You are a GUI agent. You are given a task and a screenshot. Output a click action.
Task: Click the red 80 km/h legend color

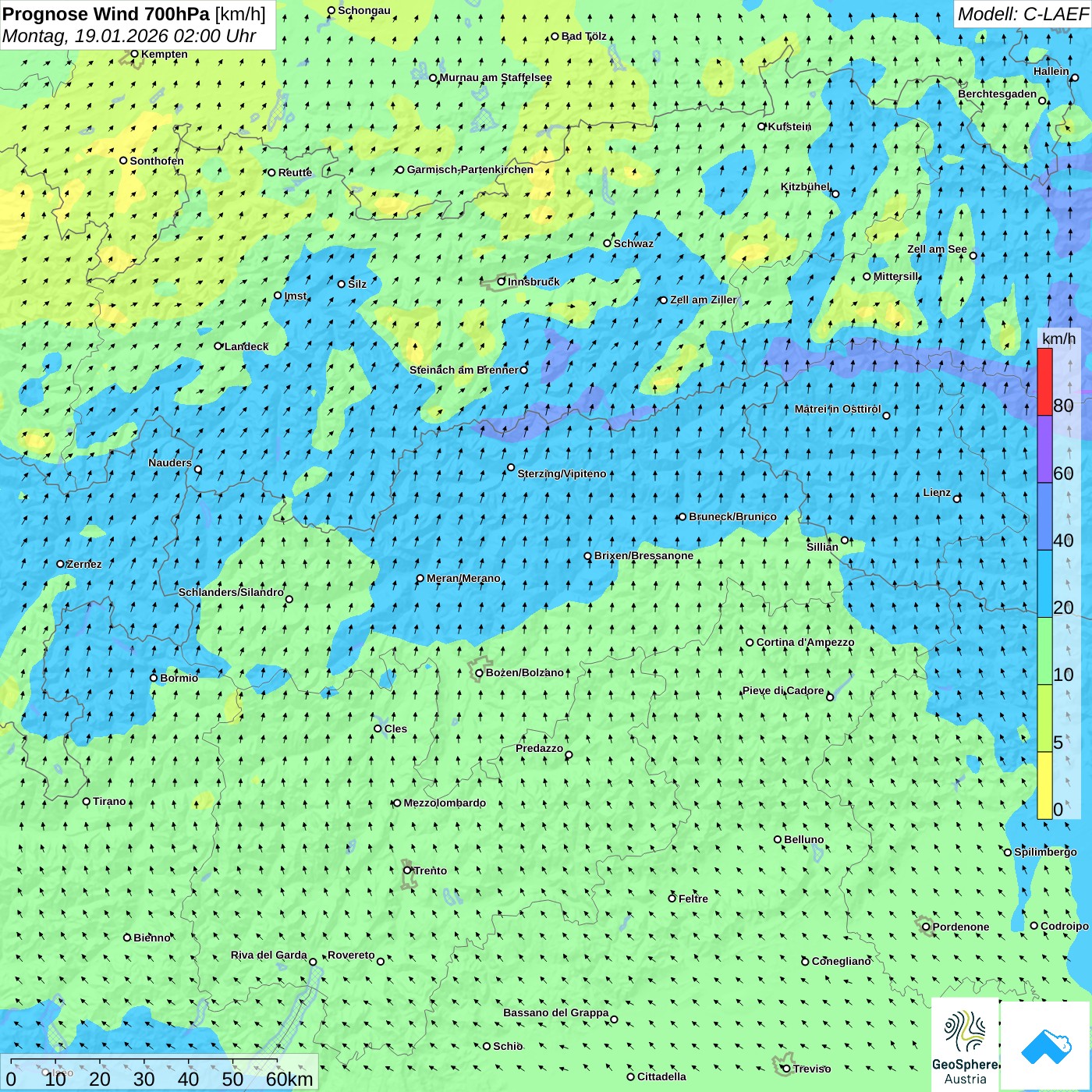point(1044,381)
